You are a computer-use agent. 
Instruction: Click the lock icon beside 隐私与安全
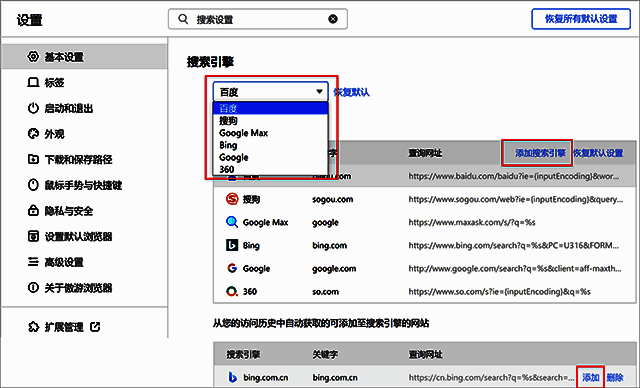pyautogui.click(x=33, y=210)
